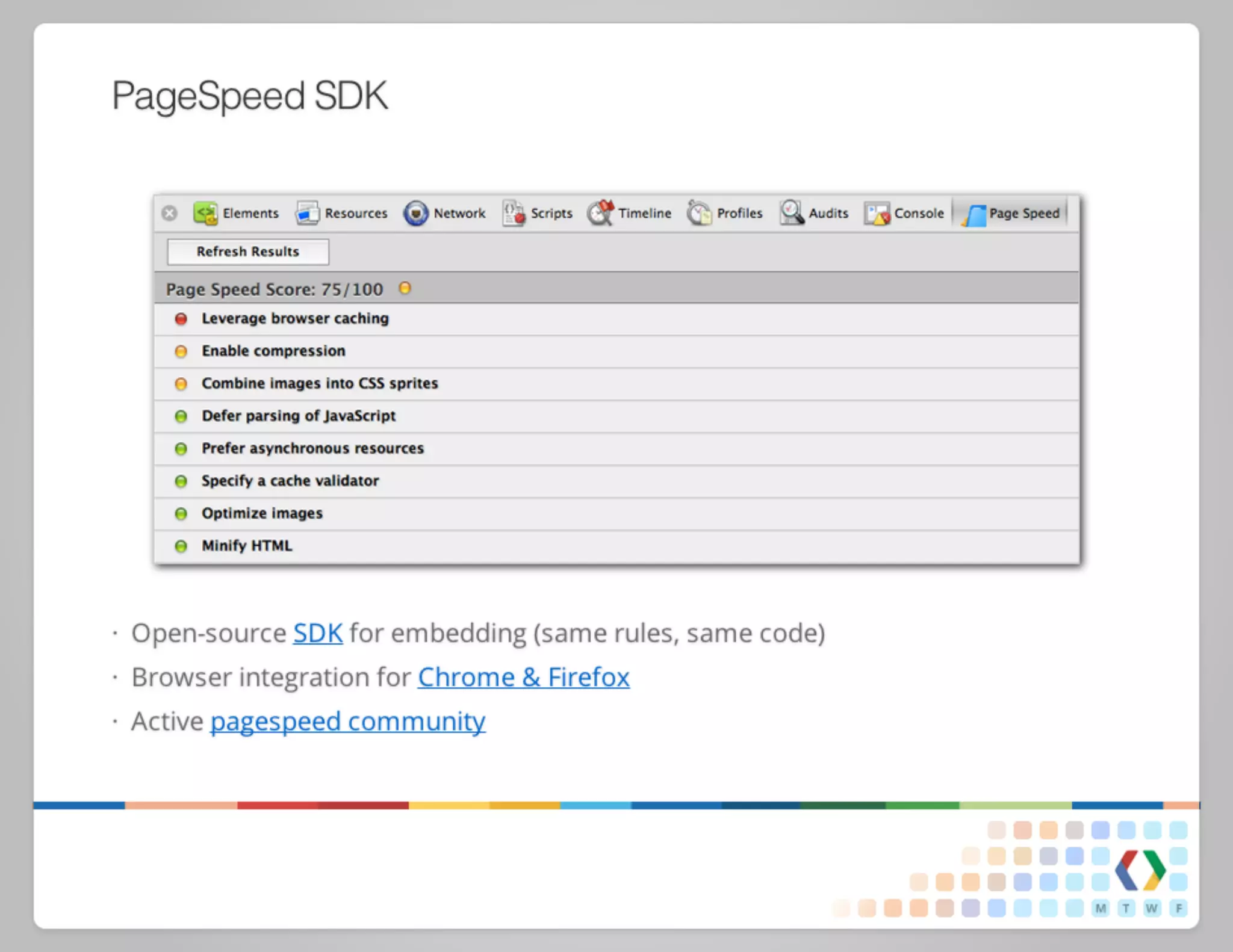Select the Minify HTML rule row
The image size is (1233, 952).
tap(247, 546)
